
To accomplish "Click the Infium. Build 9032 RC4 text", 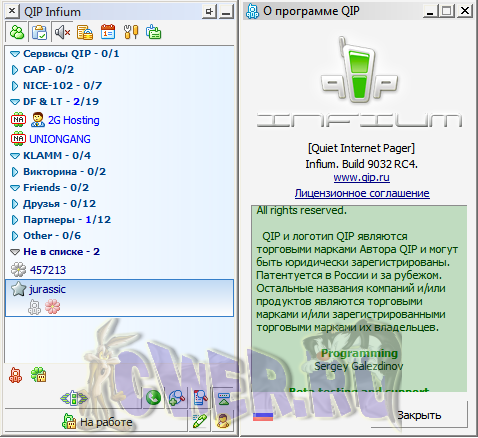I will pyautogui.click(x=361, y=164).
